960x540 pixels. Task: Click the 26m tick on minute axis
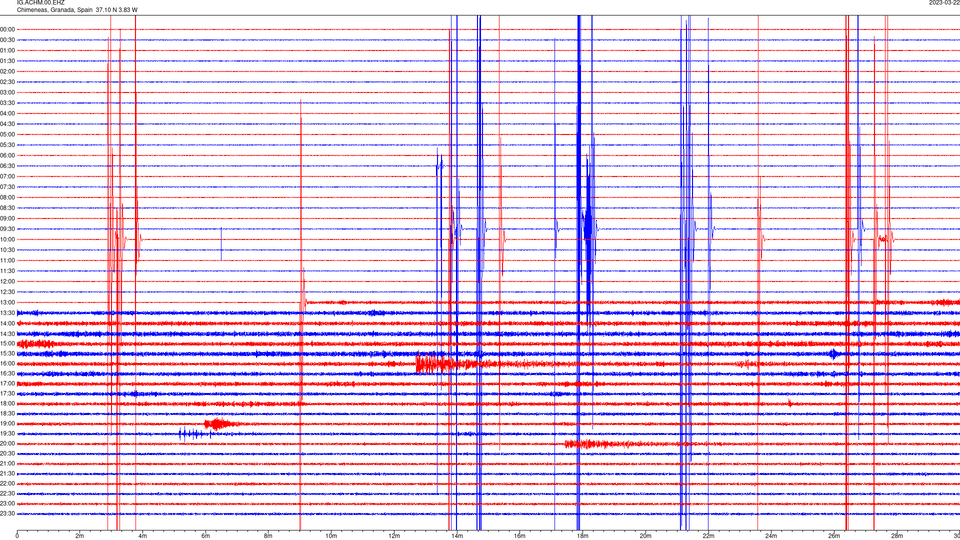(834, 536)
